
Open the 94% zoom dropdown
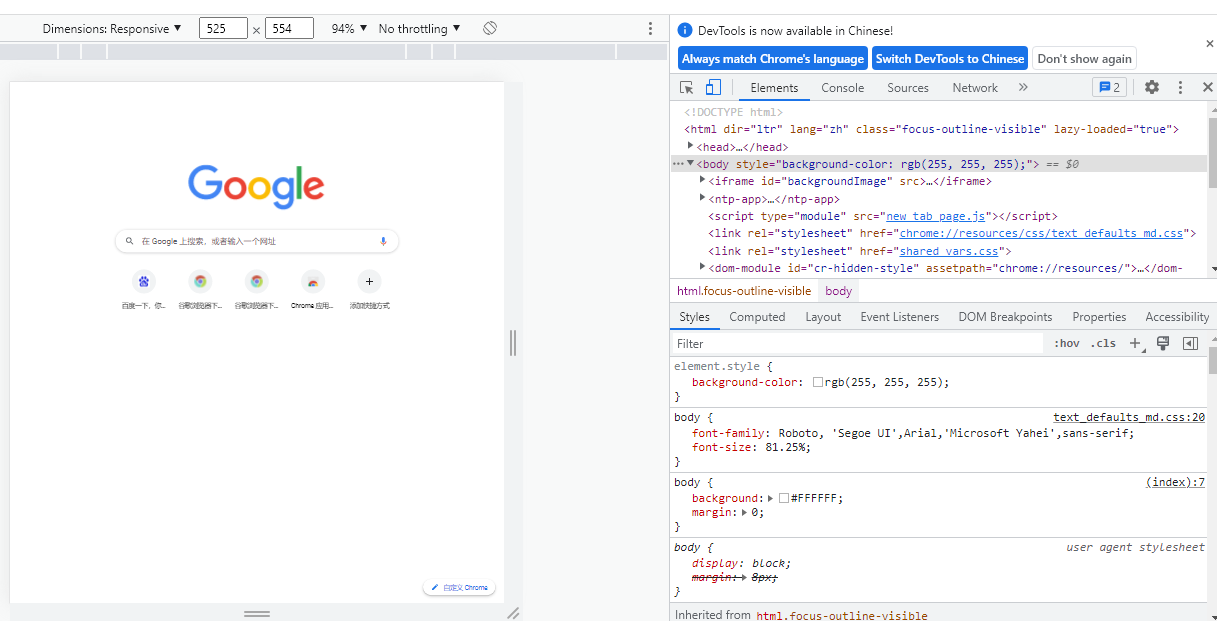[x=349, y=29]
